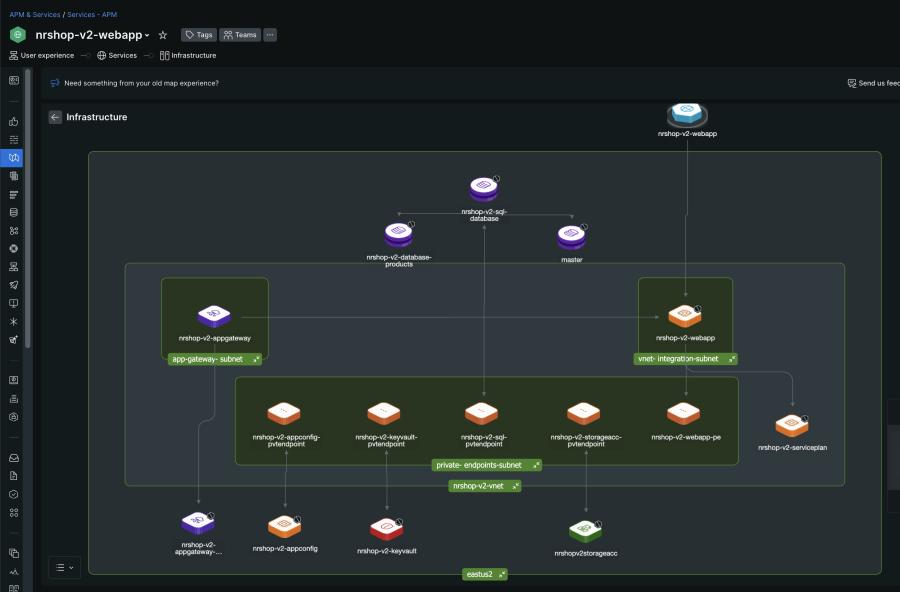Select the nrshop-v2-sql-database node

tap(484, 189)
